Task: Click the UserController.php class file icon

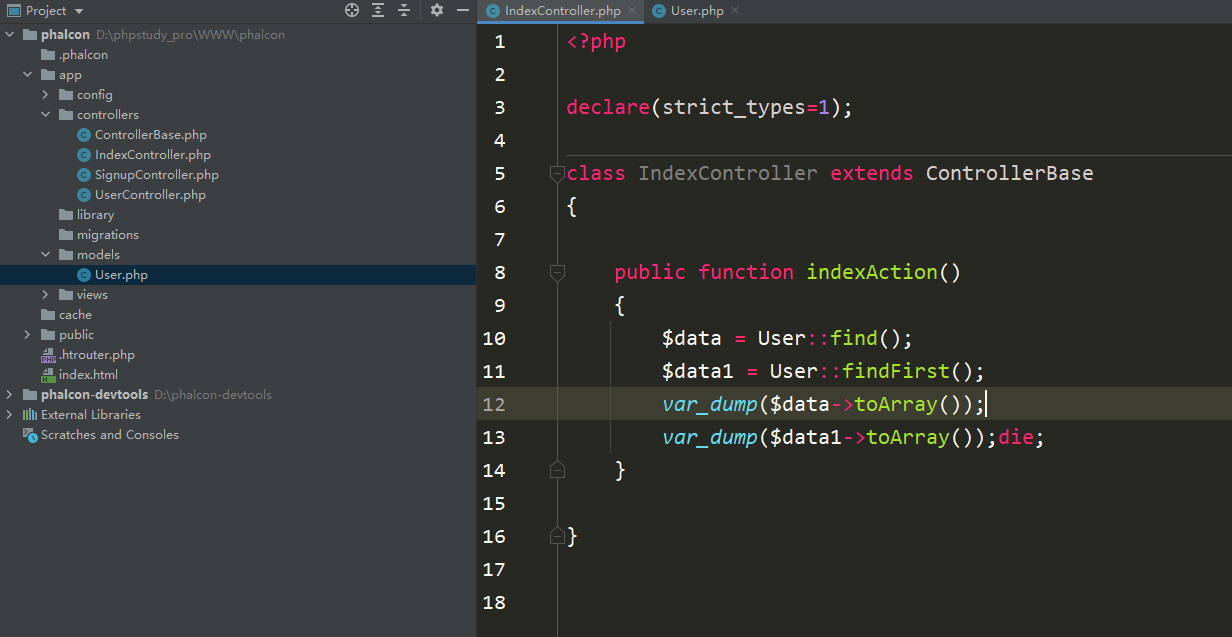Action: (x=84, y=194)
